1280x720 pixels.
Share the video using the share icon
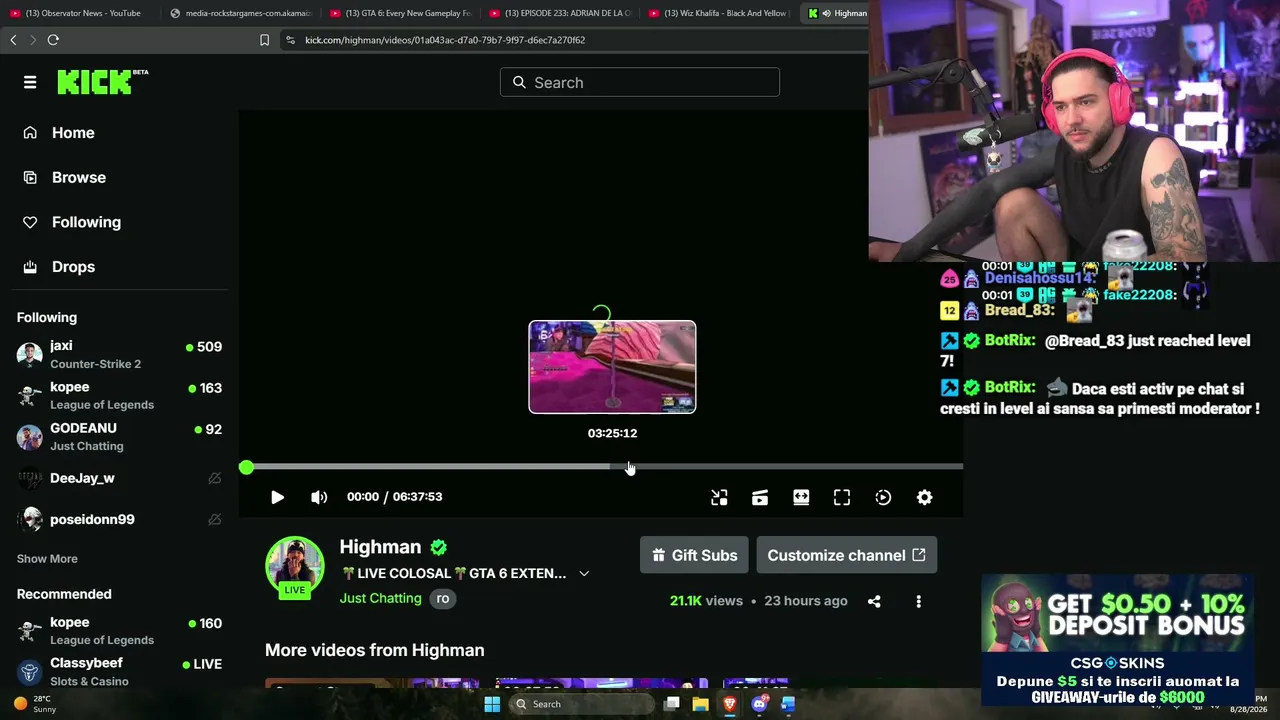tap(874, 601)
